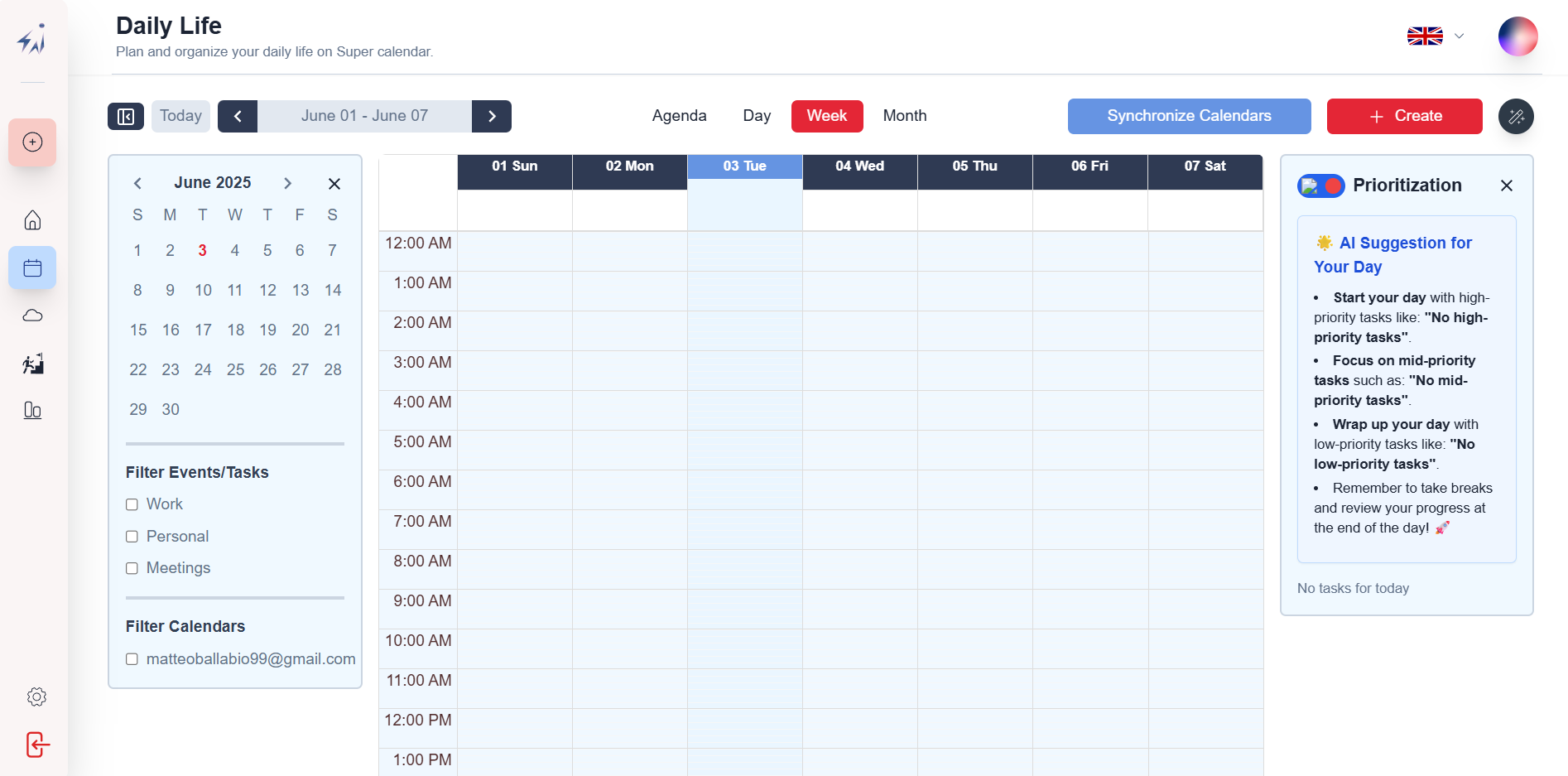The width and height of the screenshot is (1568, 776).
Task: Switch to the Agenda view tab
Action: coord(679,116)
